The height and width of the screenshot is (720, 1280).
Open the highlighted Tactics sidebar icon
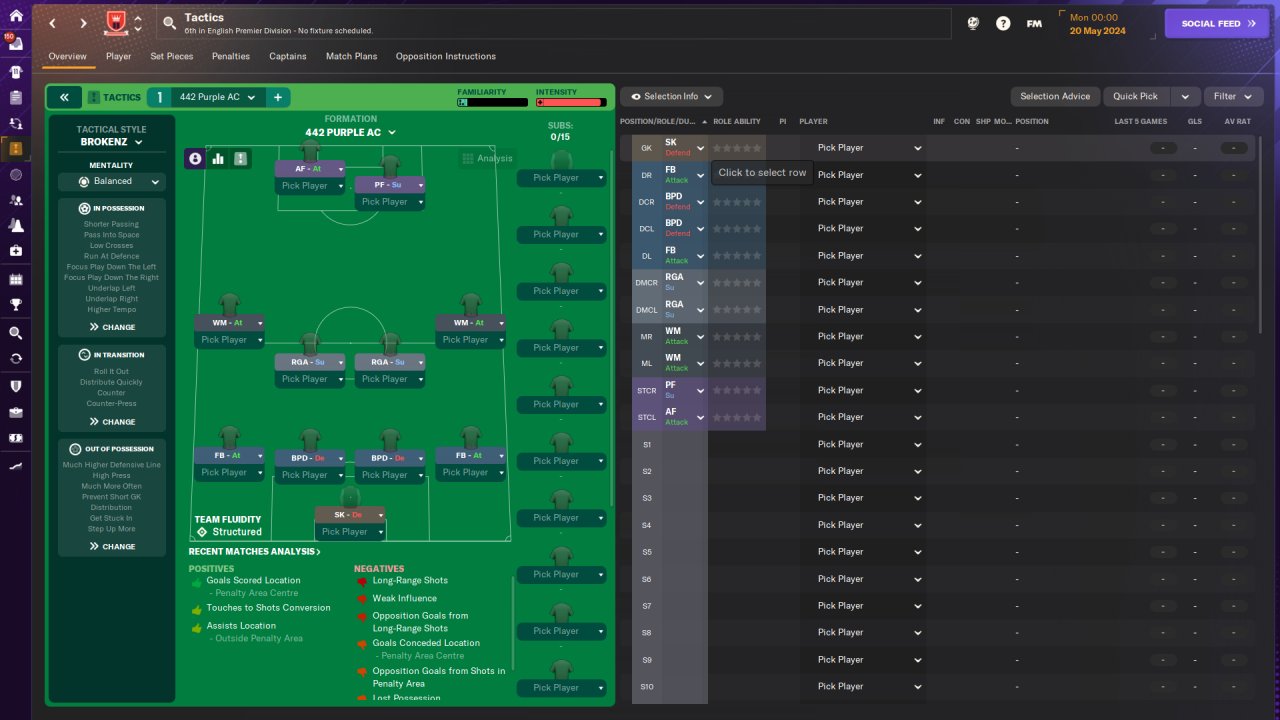(x=15, y=149)
